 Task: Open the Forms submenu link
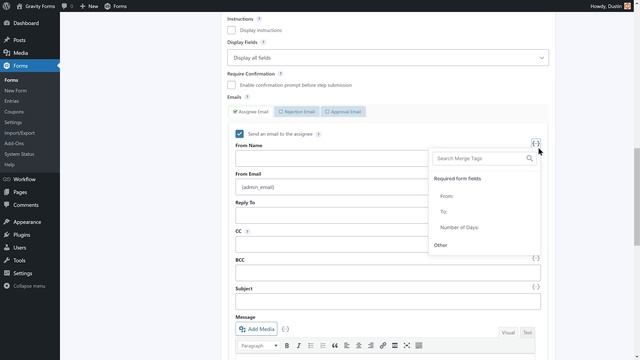11,80
